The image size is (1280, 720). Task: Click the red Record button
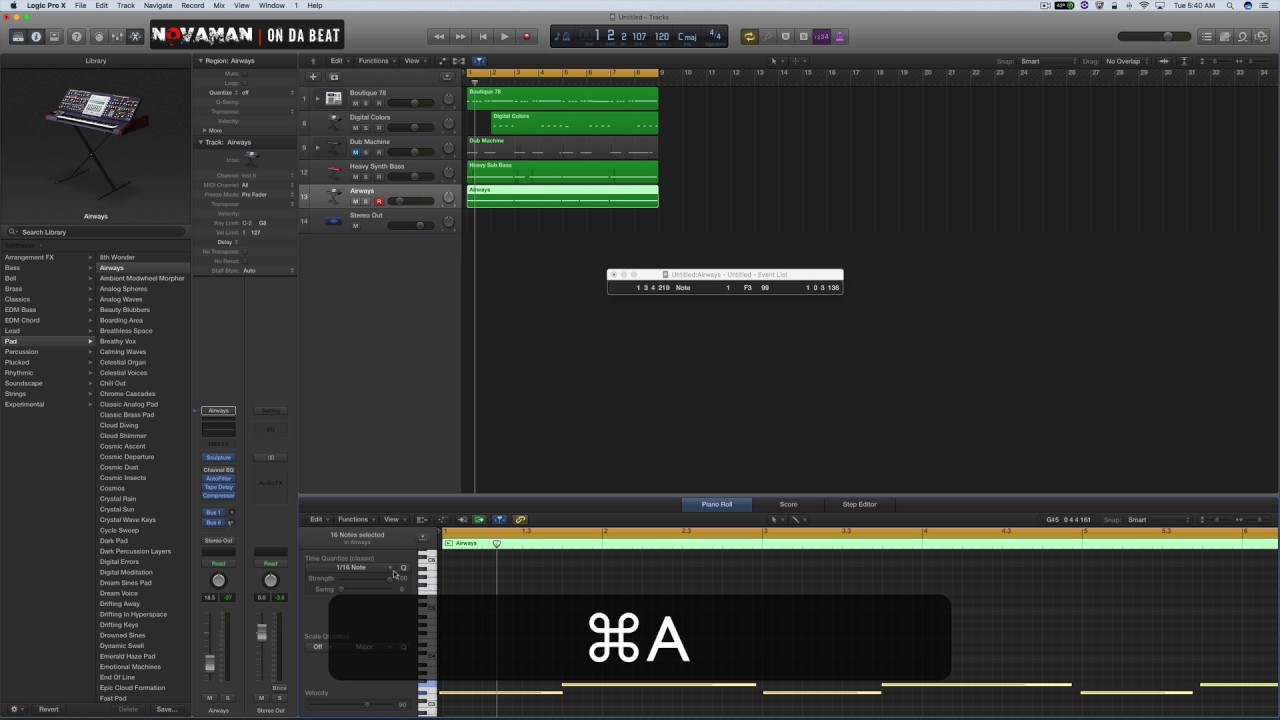527,36
